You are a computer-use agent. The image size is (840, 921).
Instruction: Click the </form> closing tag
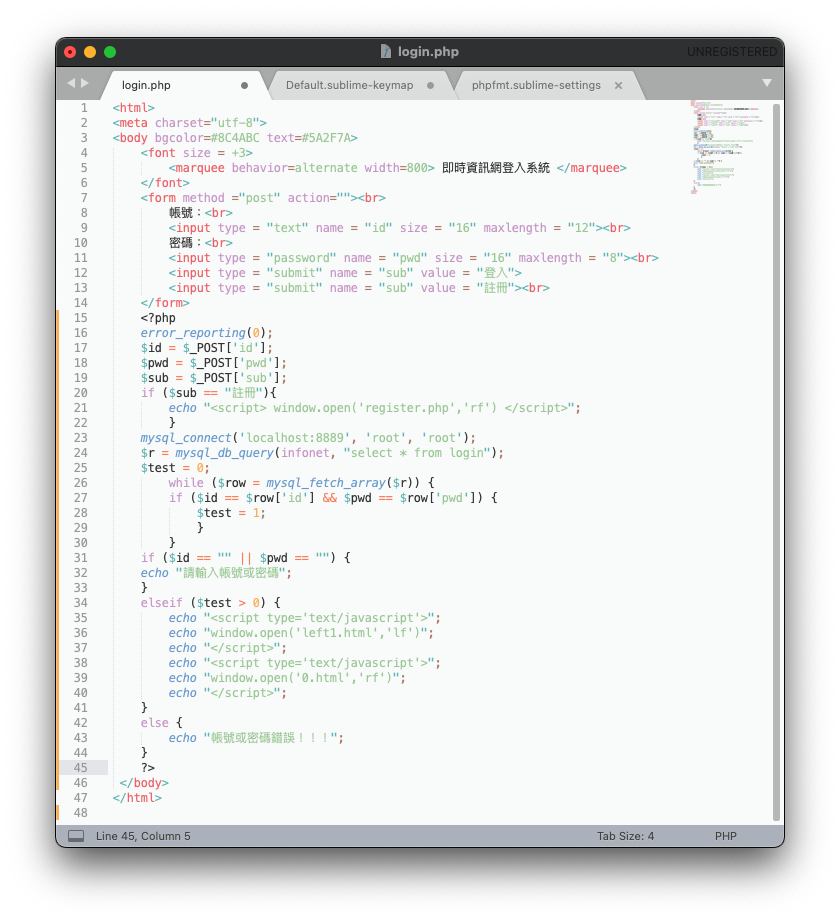[165, 302]
